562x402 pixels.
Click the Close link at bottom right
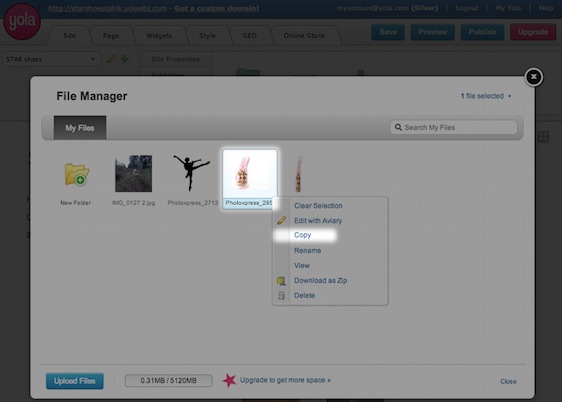point(508,382)
